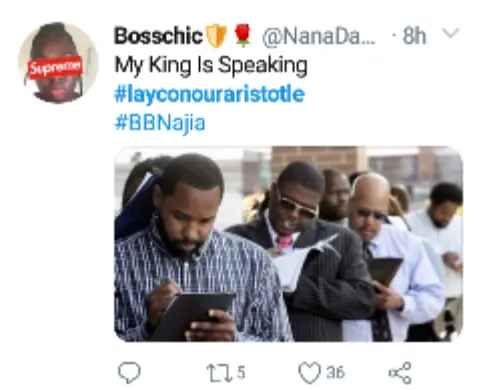
Task: Click the Supreme label on the avatar
Action: click(55, 68)
